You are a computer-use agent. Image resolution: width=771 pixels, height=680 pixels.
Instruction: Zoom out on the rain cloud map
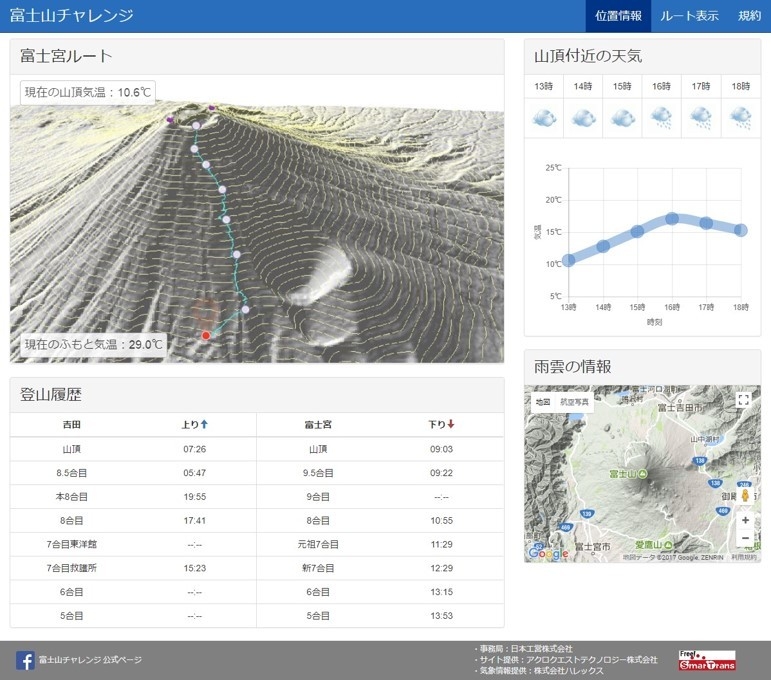[x=745, y=539]
